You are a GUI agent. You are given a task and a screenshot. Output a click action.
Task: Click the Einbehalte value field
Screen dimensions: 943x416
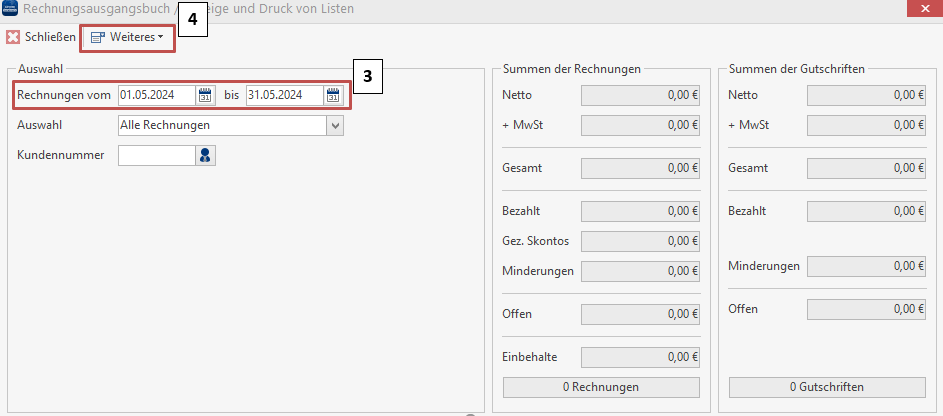tap(640, 357)
